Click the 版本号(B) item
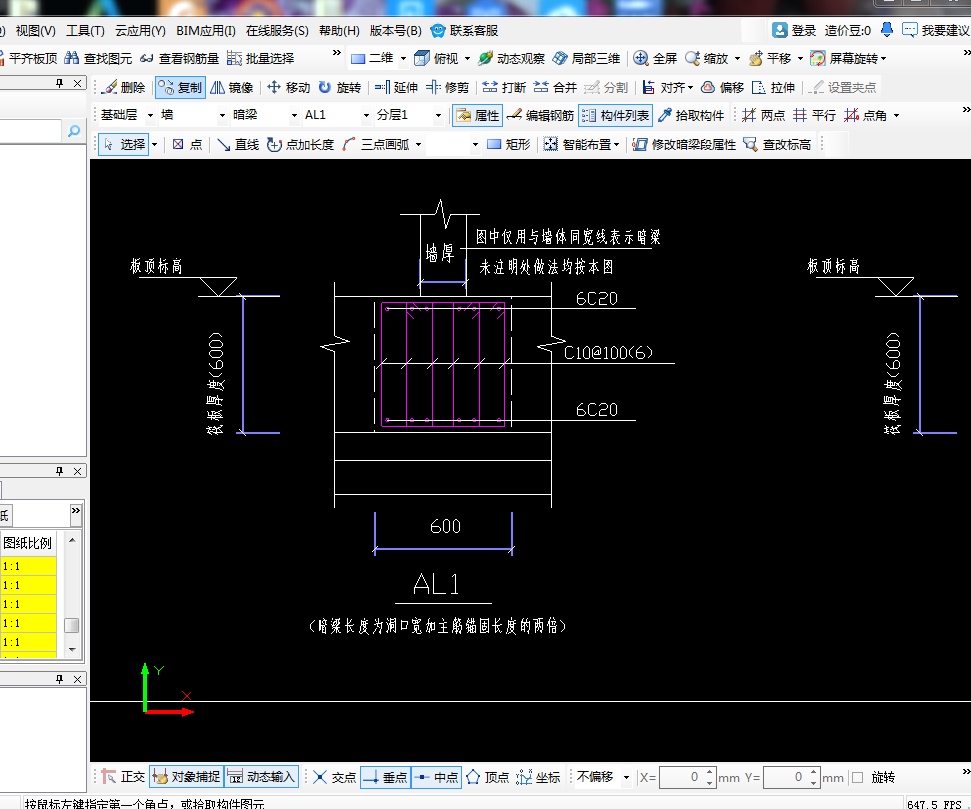This screenshot has height=809, width=971. tap(395, 30)
